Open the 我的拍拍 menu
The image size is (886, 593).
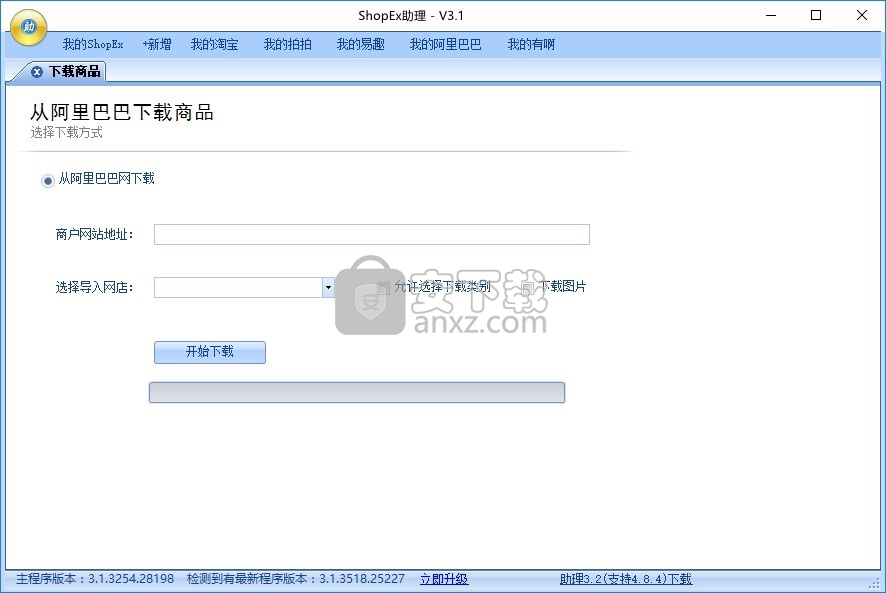click(287, 44)
